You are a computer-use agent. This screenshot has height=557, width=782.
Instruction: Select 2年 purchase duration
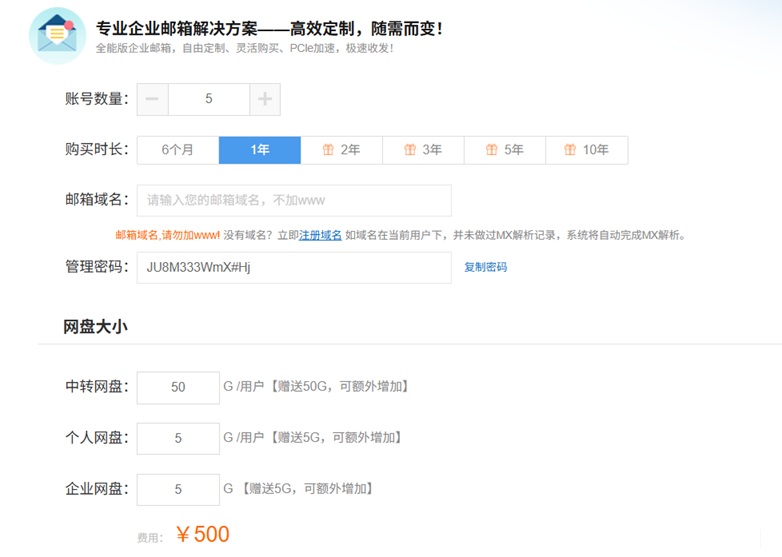click(x=342, y=150)
